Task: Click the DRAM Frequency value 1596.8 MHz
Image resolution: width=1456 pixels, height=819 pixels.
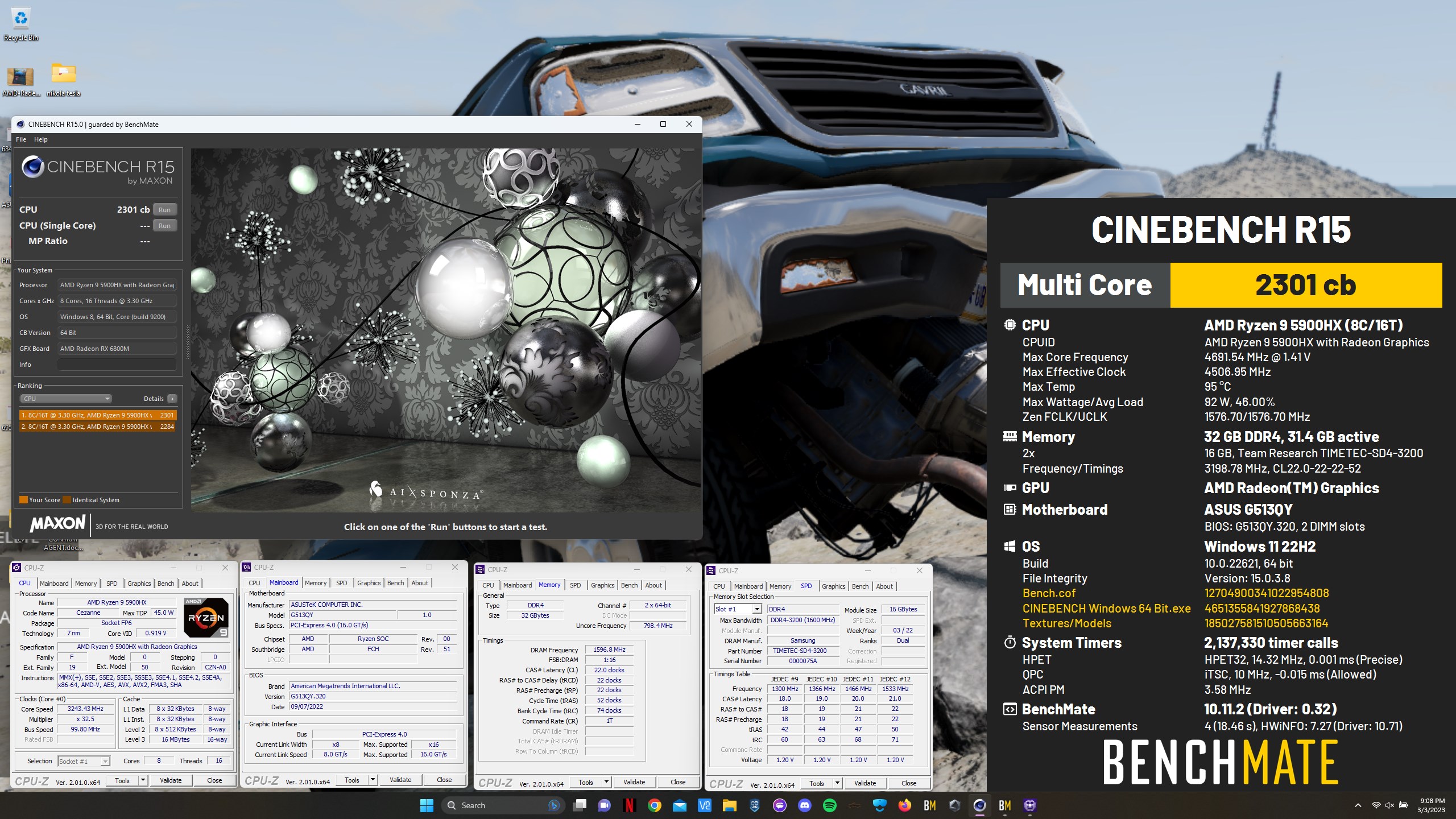Action: click(x=609, y=650)
